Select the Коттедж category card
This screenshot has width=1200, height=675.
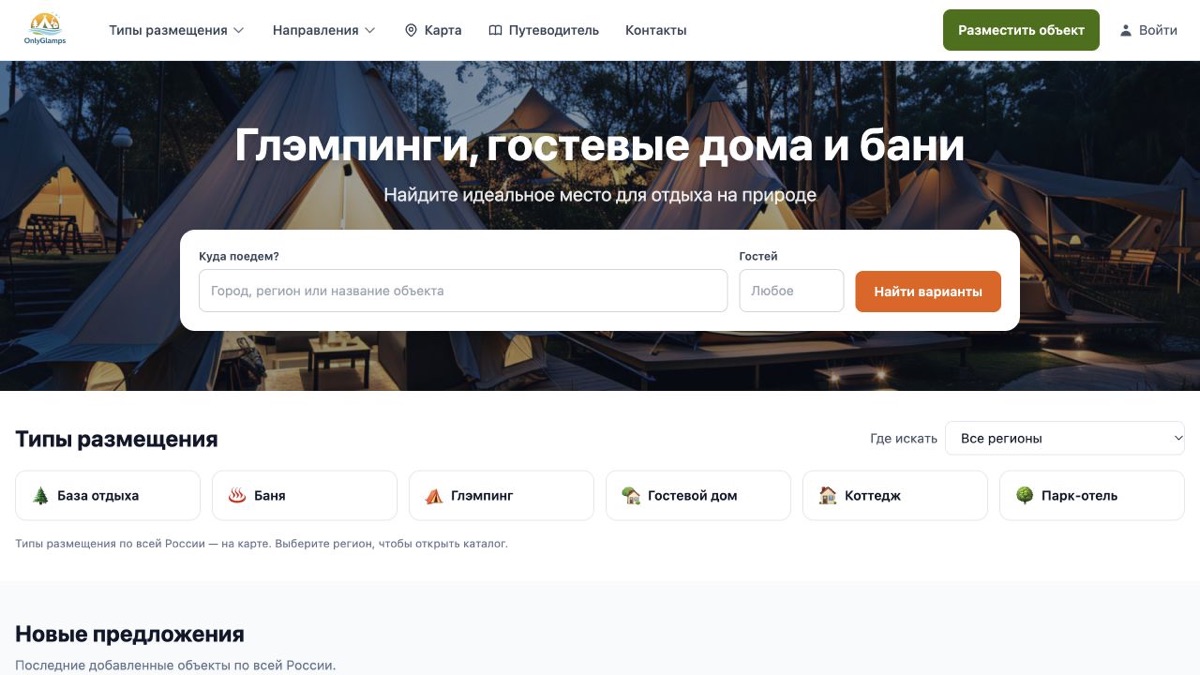[x=895, y=496]
